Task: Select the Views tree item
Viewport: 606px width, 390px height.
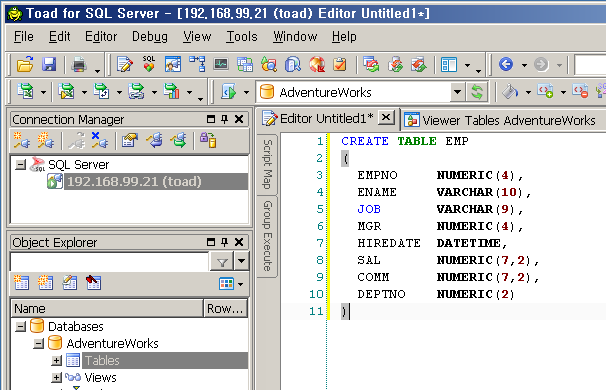Action: 100,378
